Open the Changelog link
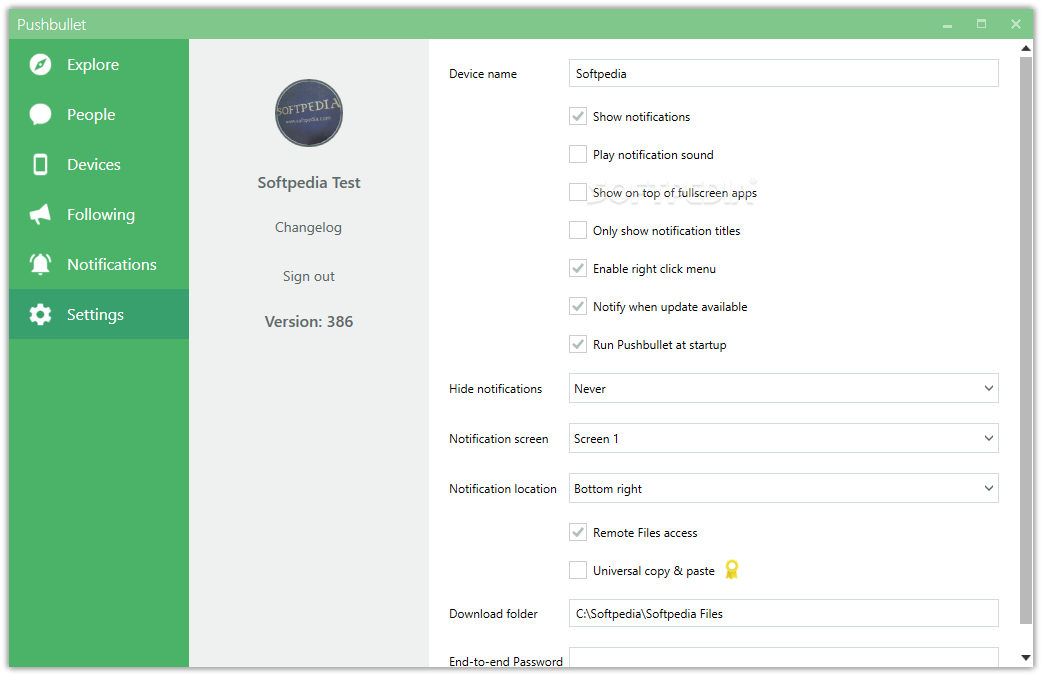Image resolution: width=1042 pixels, height=676 pixels. pos(308,227)
